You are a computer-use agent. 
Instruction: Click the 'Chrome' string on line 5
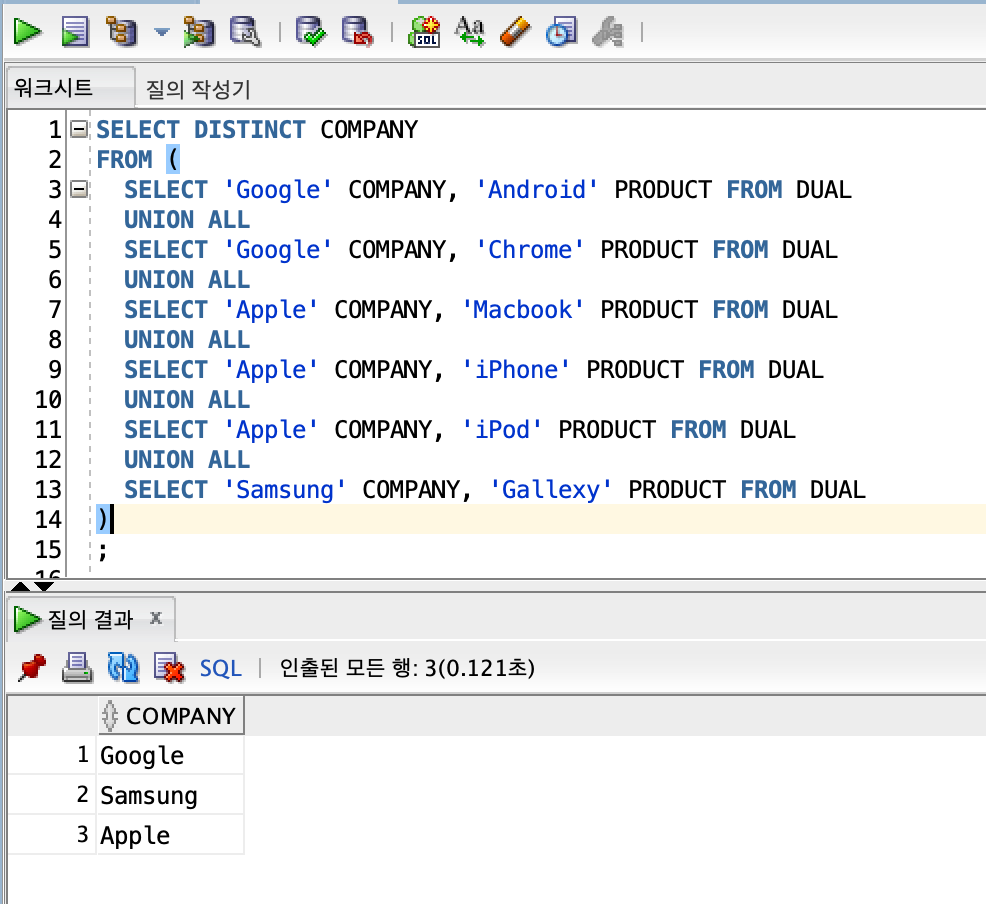[530, 250]
